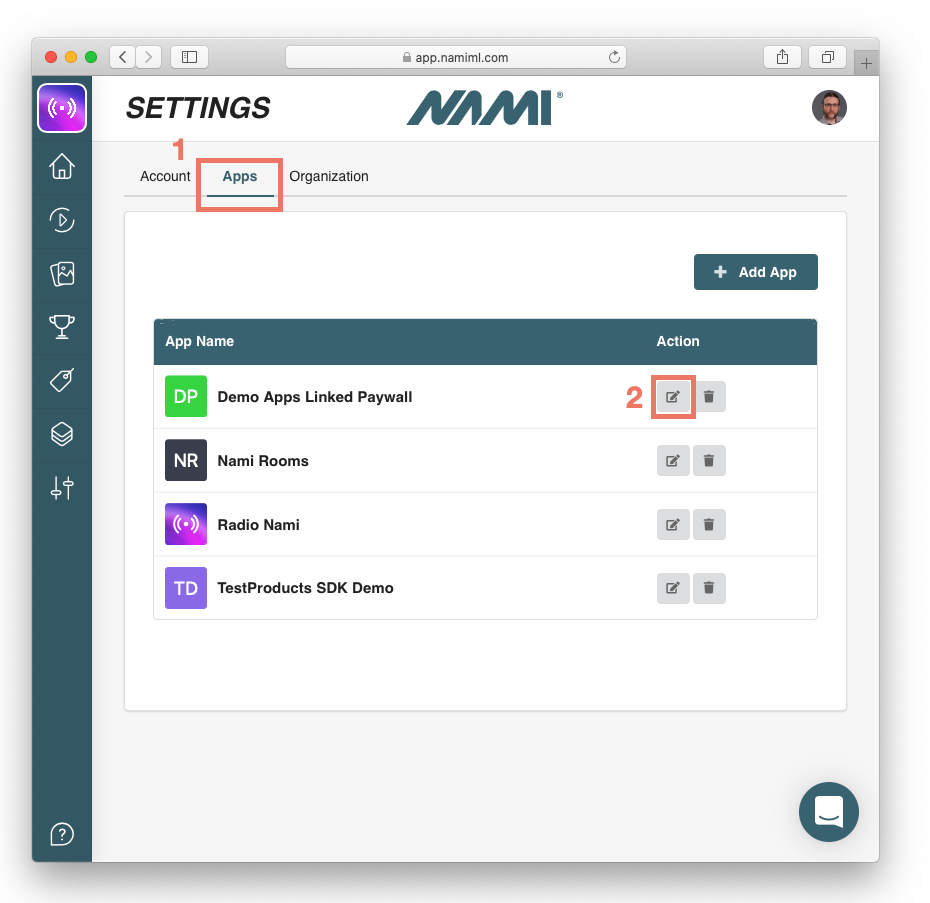This screenshot has height=903, width=930.
Task: Open the sliders settings sidebar icon
Action: point(62,488)
